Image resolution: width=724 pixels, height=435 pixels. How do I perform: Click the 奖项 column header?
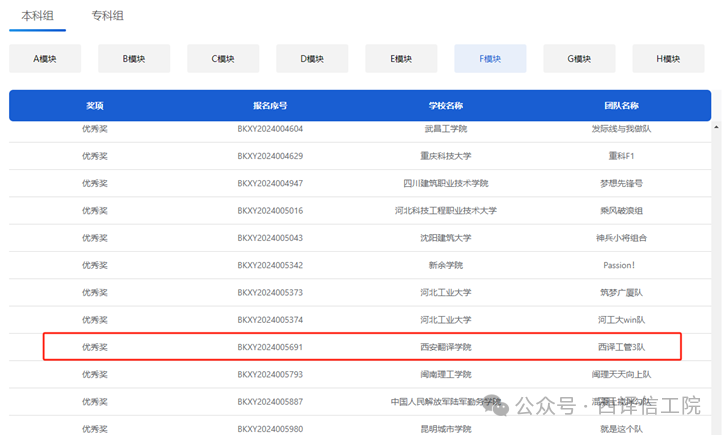pyautogui.click(x=95, y=105)
